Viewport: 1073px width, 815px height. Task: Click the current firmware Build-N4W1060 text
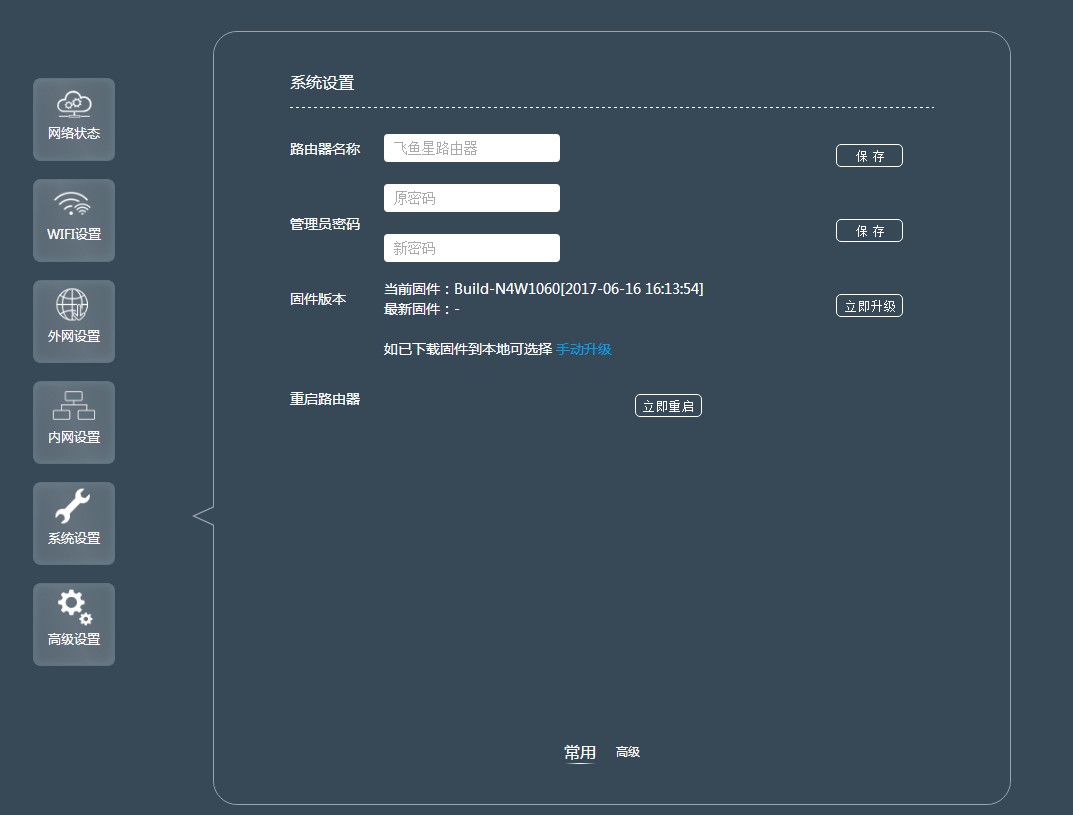tap(544, 288)
